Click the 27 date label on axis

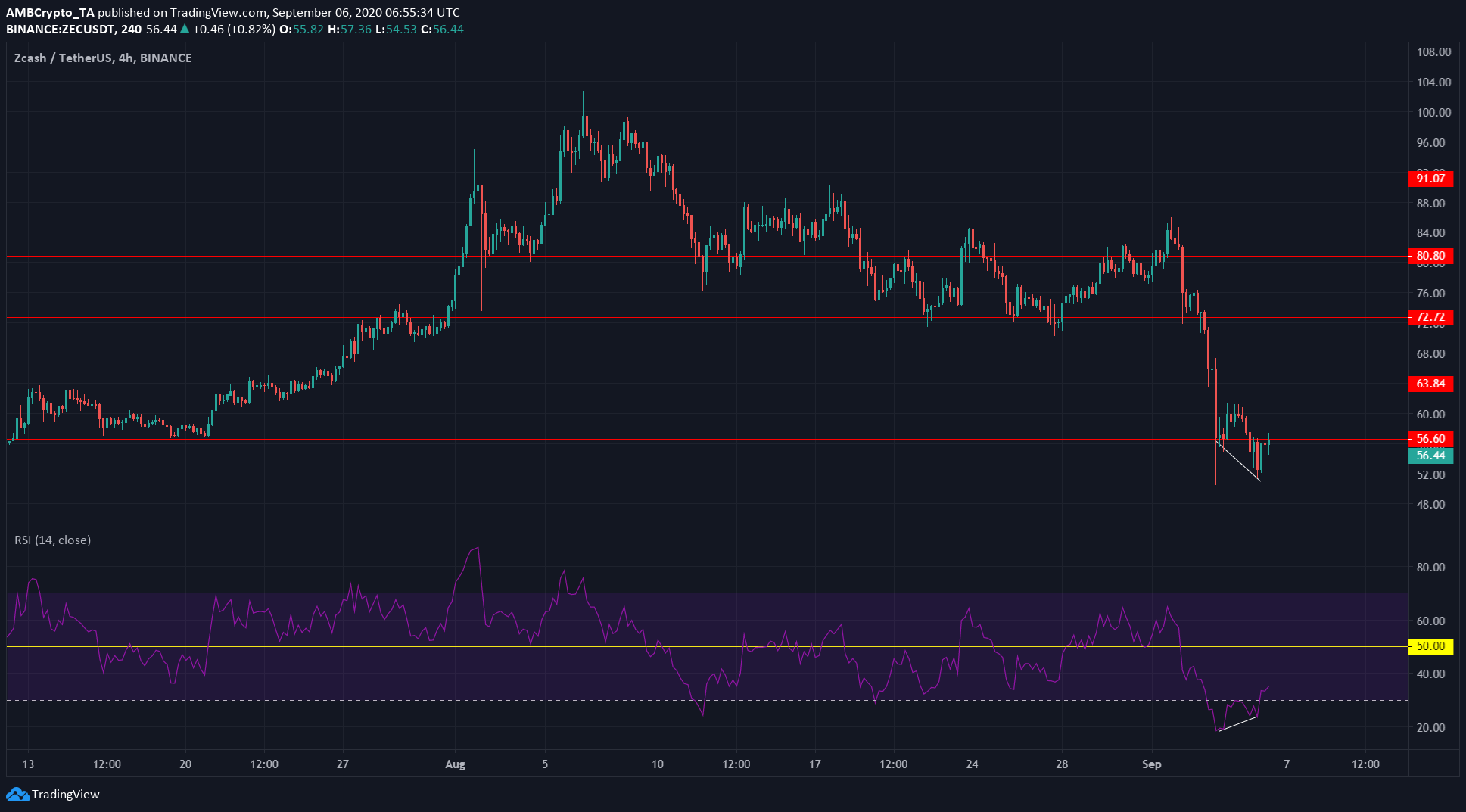343,764
